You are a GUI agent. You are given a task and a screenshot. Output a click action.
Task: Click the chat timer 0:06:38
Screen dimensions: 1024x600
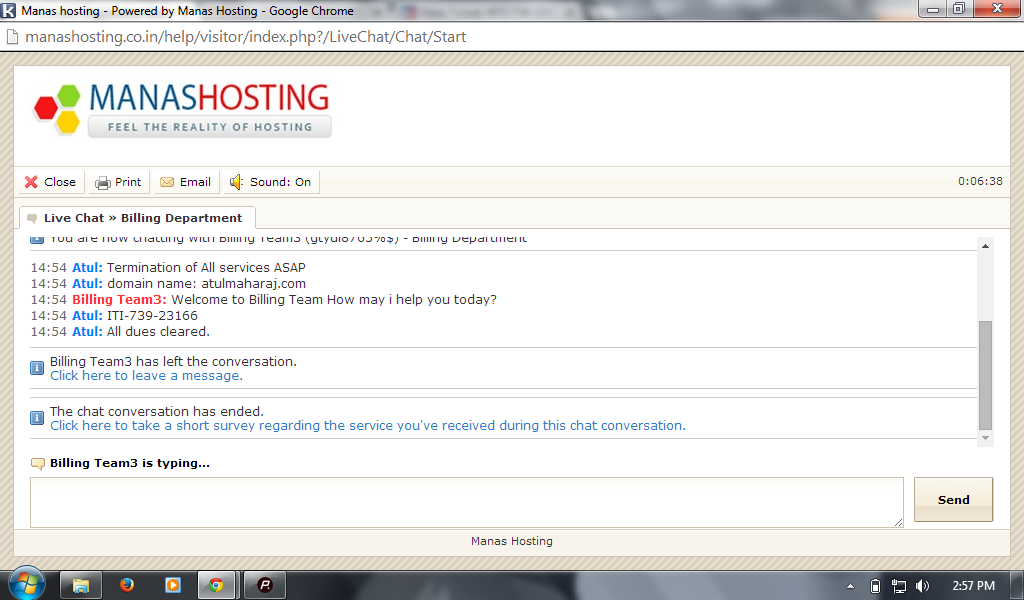click(x=980, y=182)
